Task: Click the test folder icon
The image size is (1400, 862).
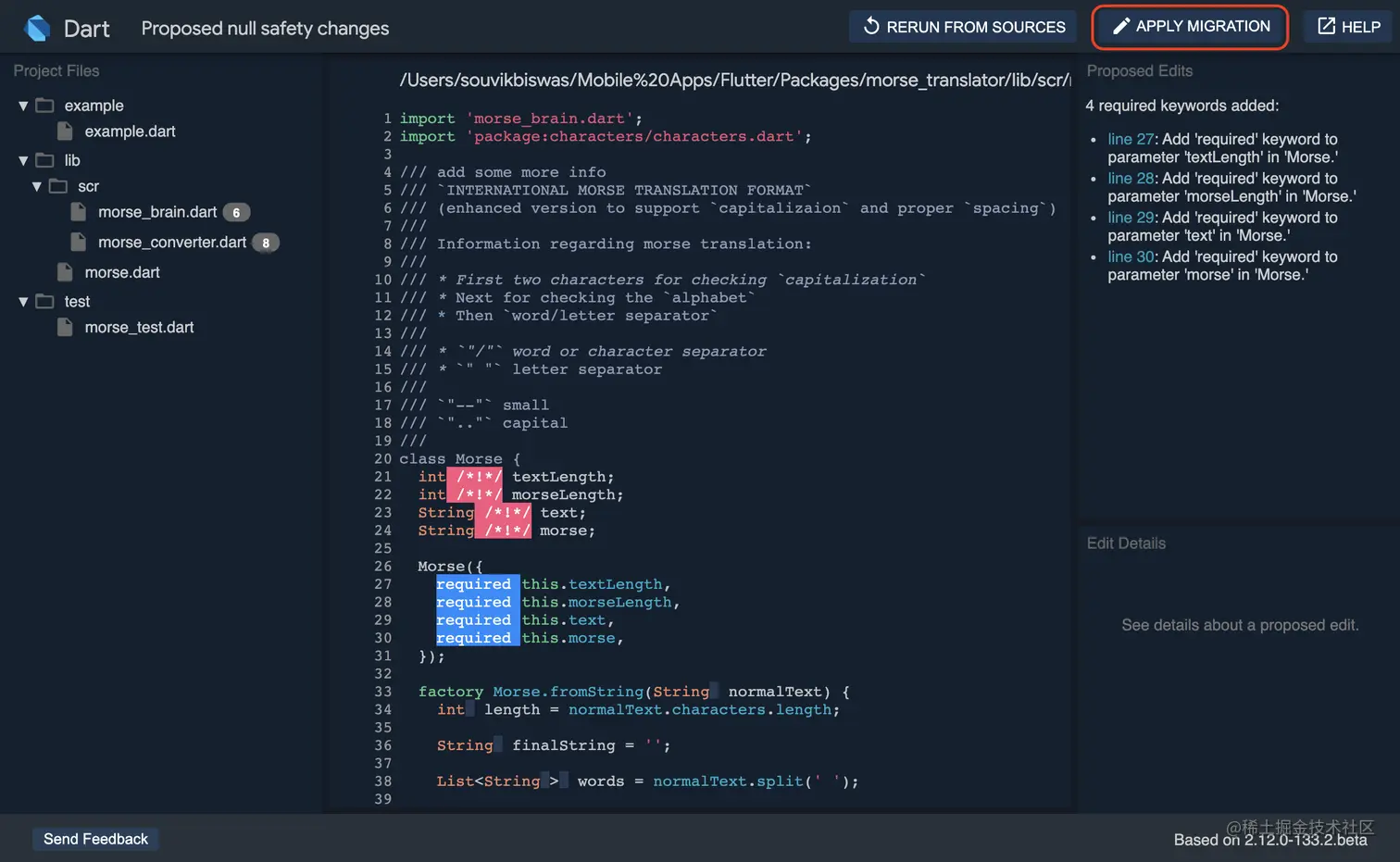Action: tap(44, 302)
